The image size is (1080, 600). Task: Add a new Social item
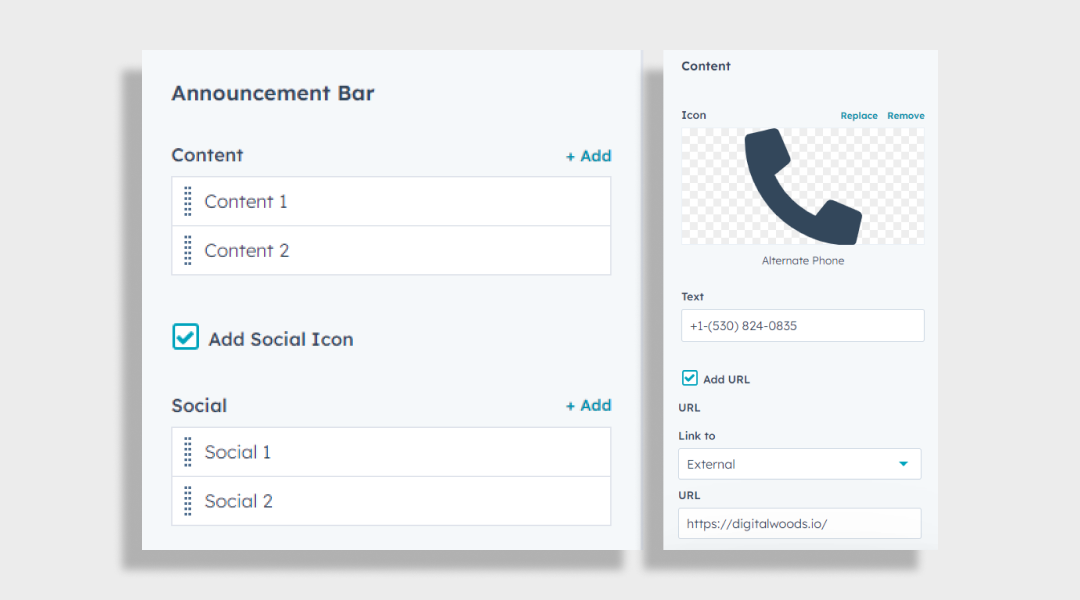[x=588, y=405]
